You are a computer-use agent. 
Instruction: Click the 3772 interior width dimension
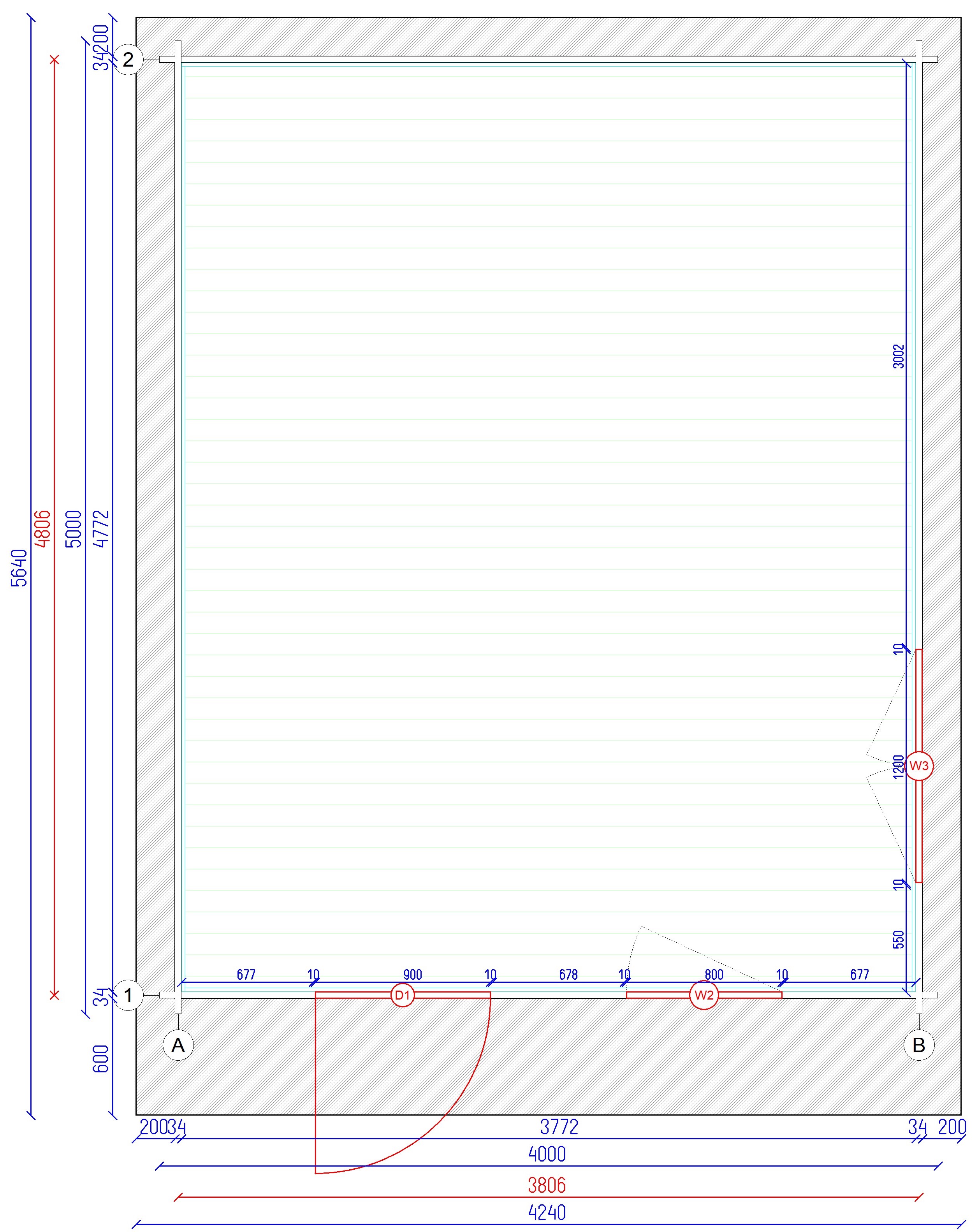pos(559,1127)
